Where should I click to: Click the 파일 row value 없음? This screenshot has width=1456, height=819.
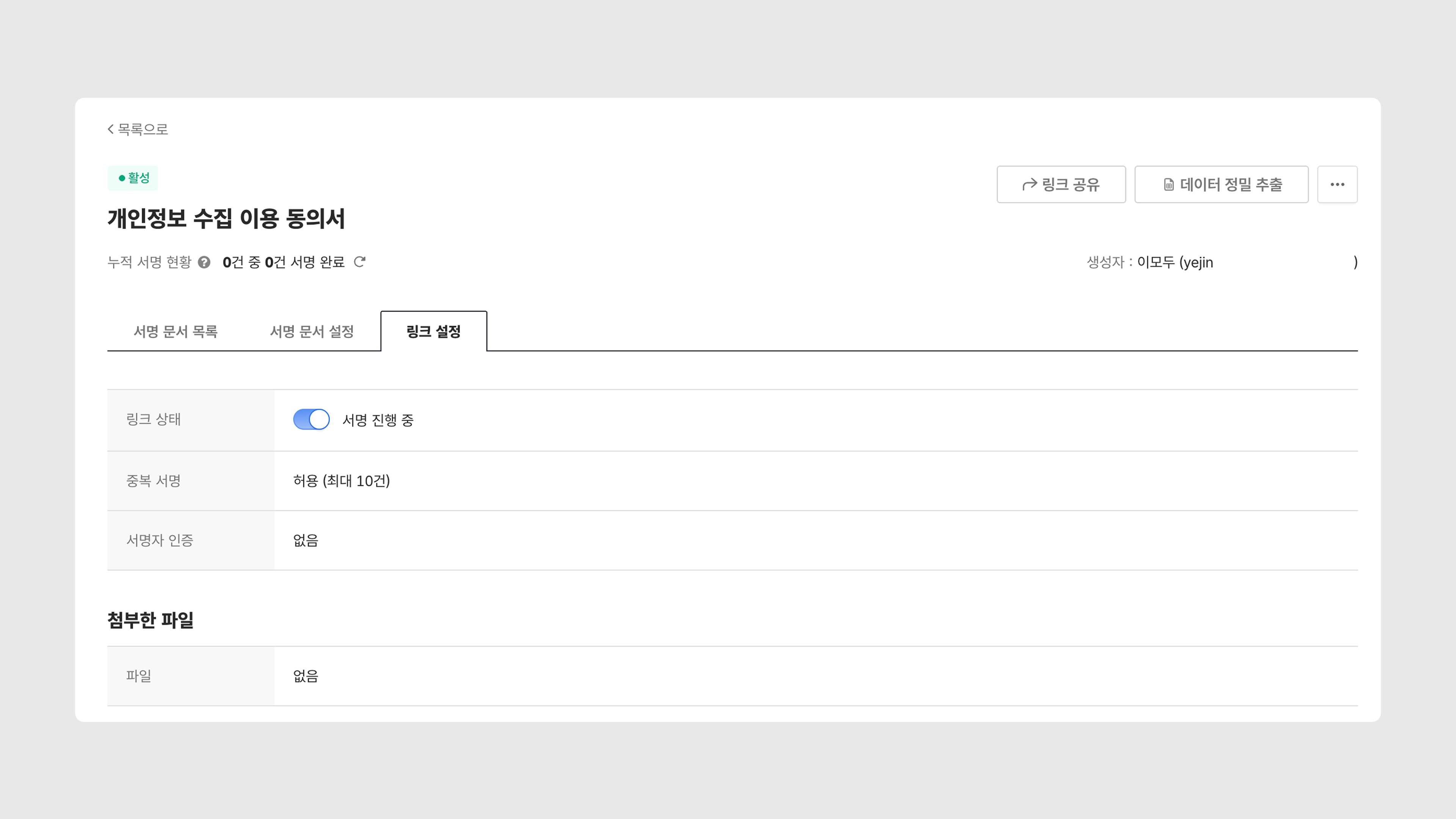(x=306, y=676)
